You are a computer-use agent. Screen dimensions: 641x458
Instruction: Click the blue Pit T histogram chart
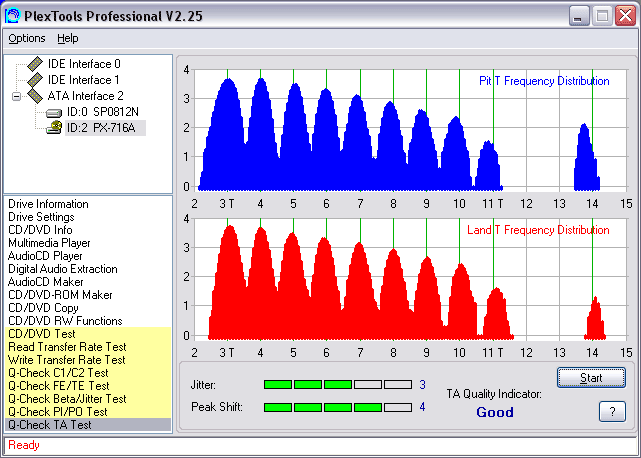410,130
